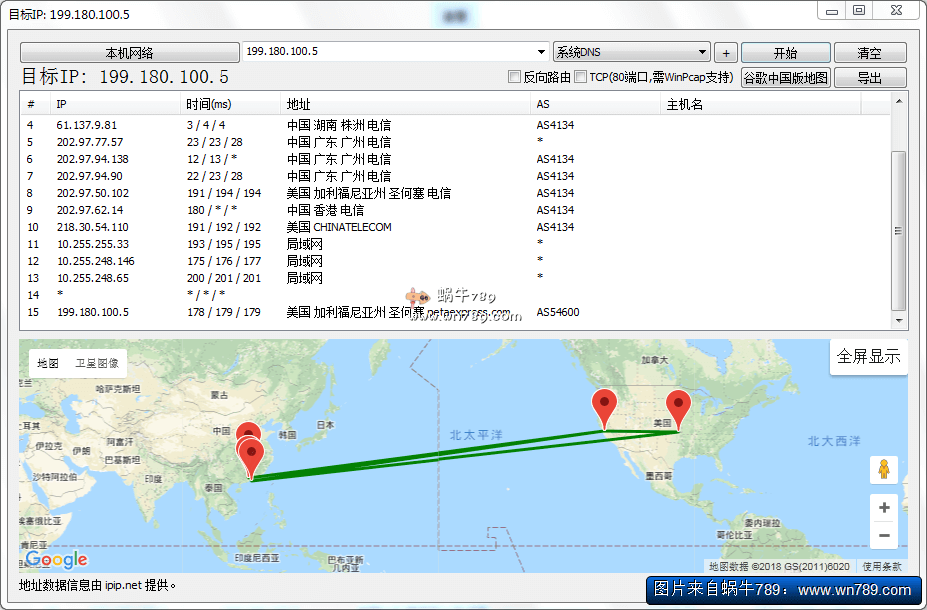Expand the target IP address dropdown
The width and height of the screenshot is (927, 610).
click(541, 52)
